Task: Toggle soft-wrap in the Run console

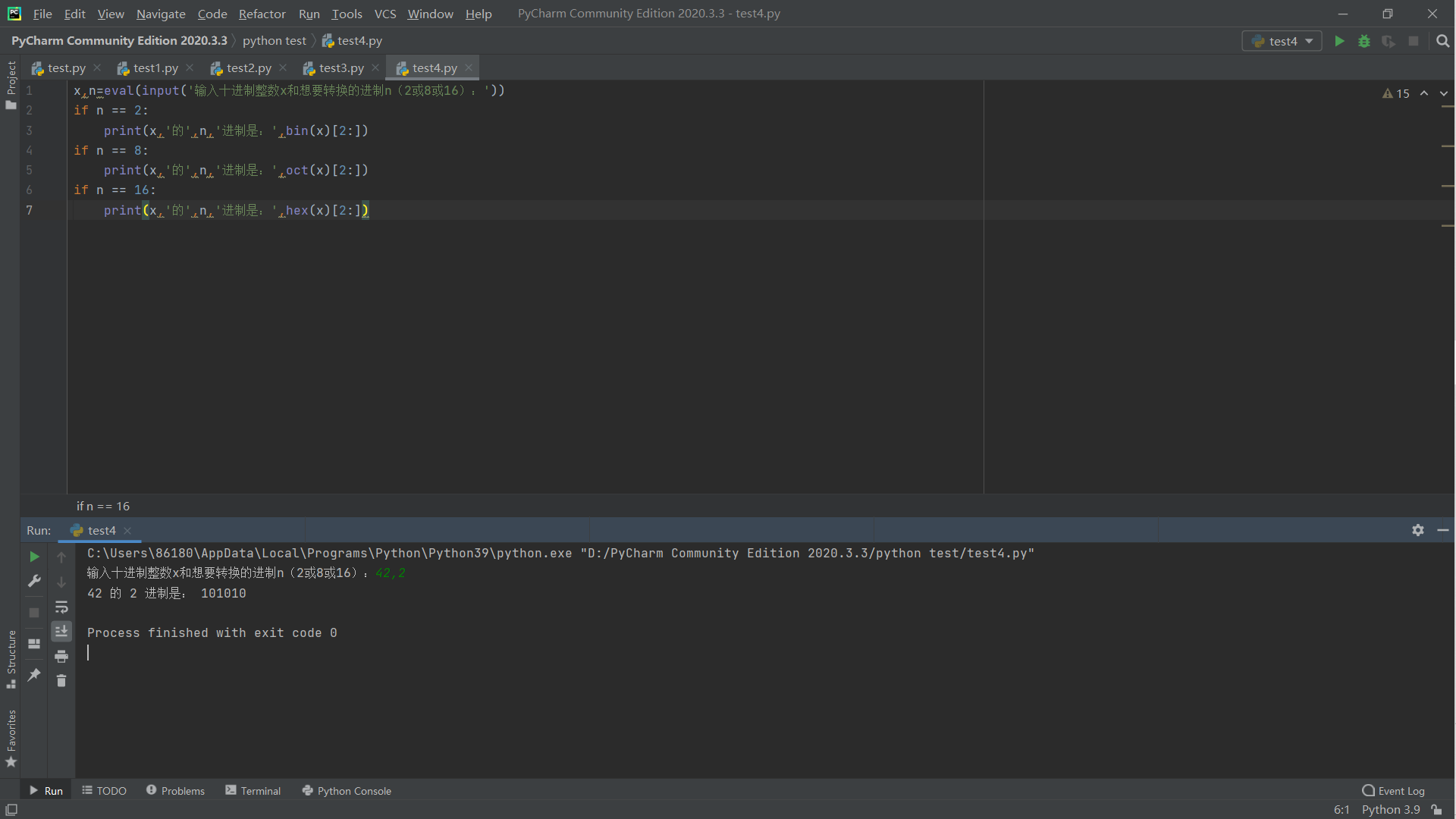Action: tap(61, 607)
